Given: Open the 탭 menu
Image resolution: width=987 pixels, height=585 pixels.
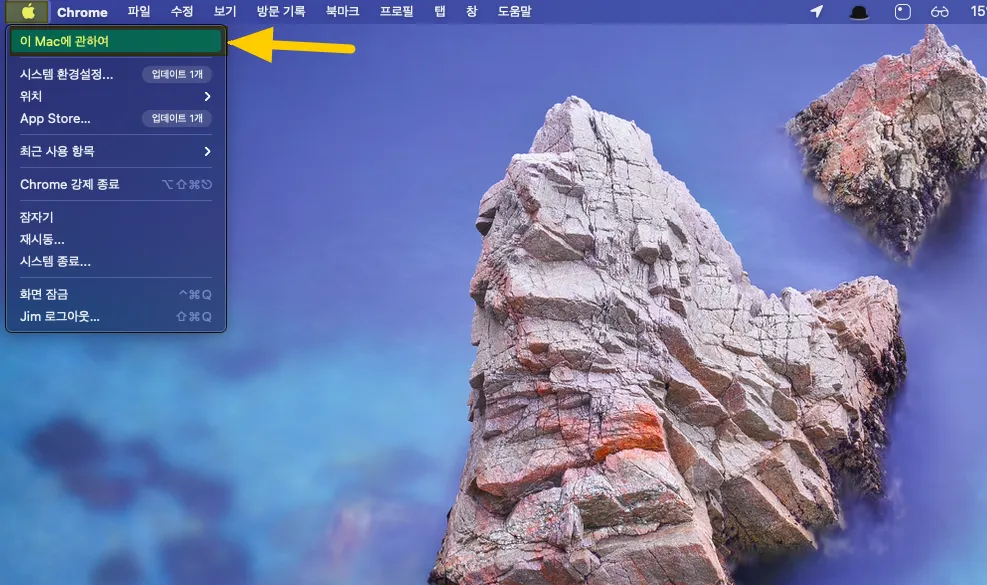Looking at the screenshot, I should pyautogui.click(x=439, y=11).
